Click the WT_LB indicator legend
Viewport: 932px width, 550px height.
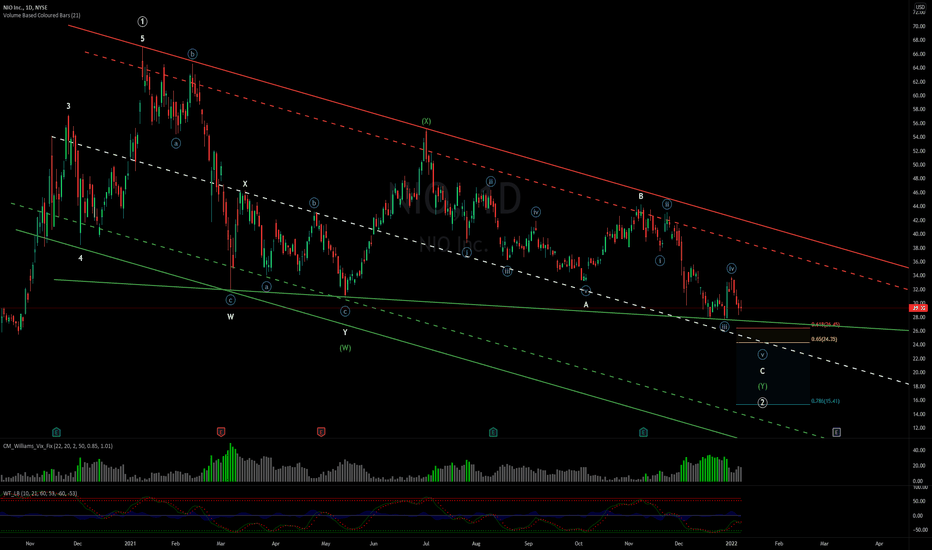pos(40,494)
